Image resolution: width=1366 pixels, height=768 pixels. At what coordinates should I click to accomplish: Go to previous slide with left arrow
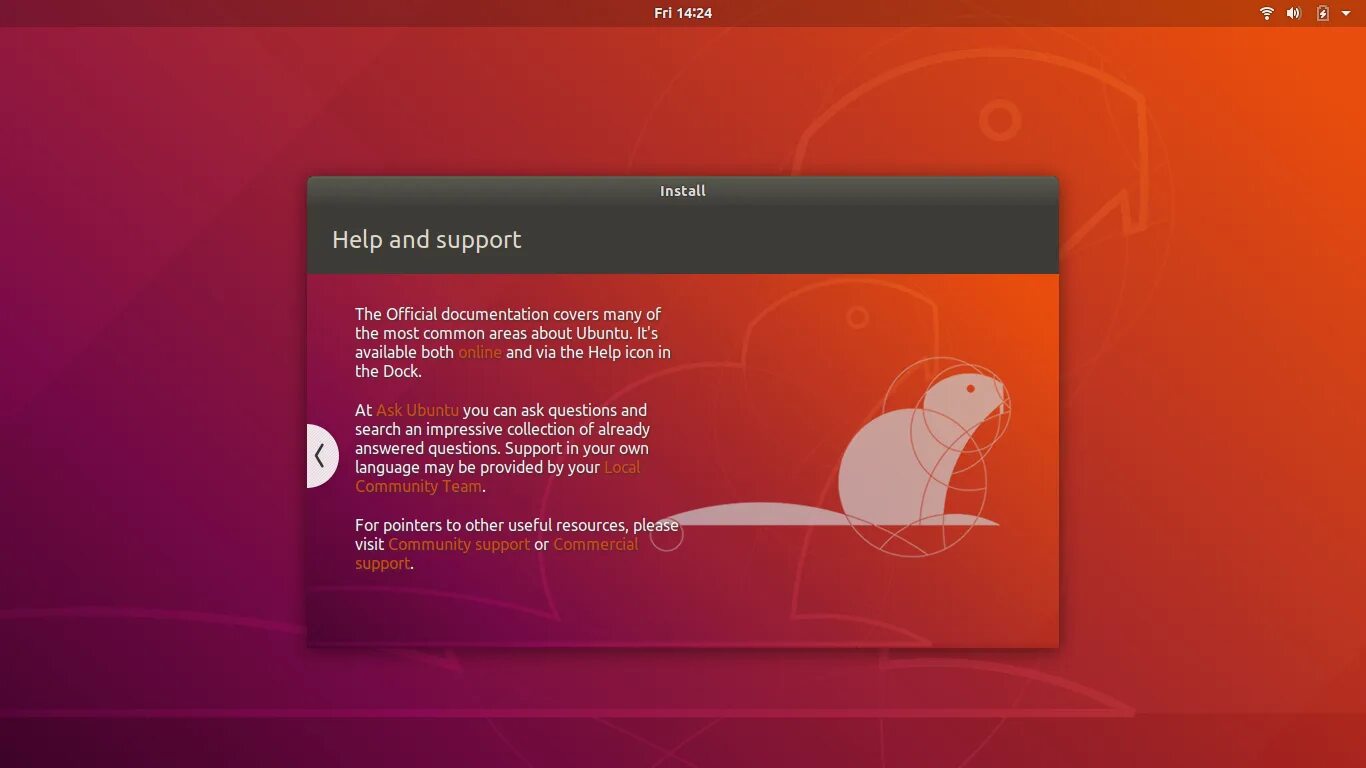tap(321, 456)
